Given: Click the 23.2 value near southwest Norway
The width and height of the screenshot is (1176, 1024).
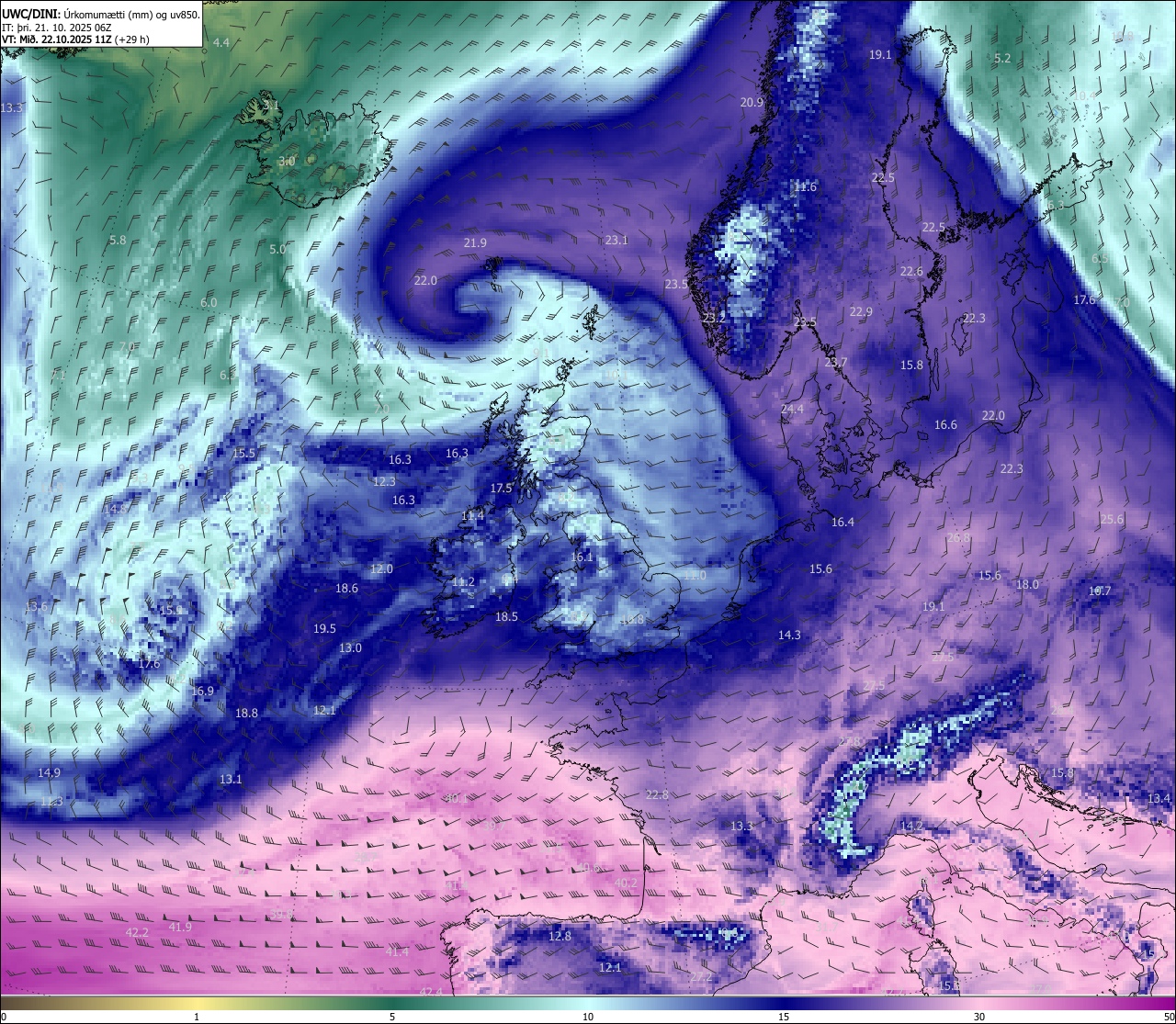Looking at the screenshot, I should pyautogui.click(x=714, y=319).
